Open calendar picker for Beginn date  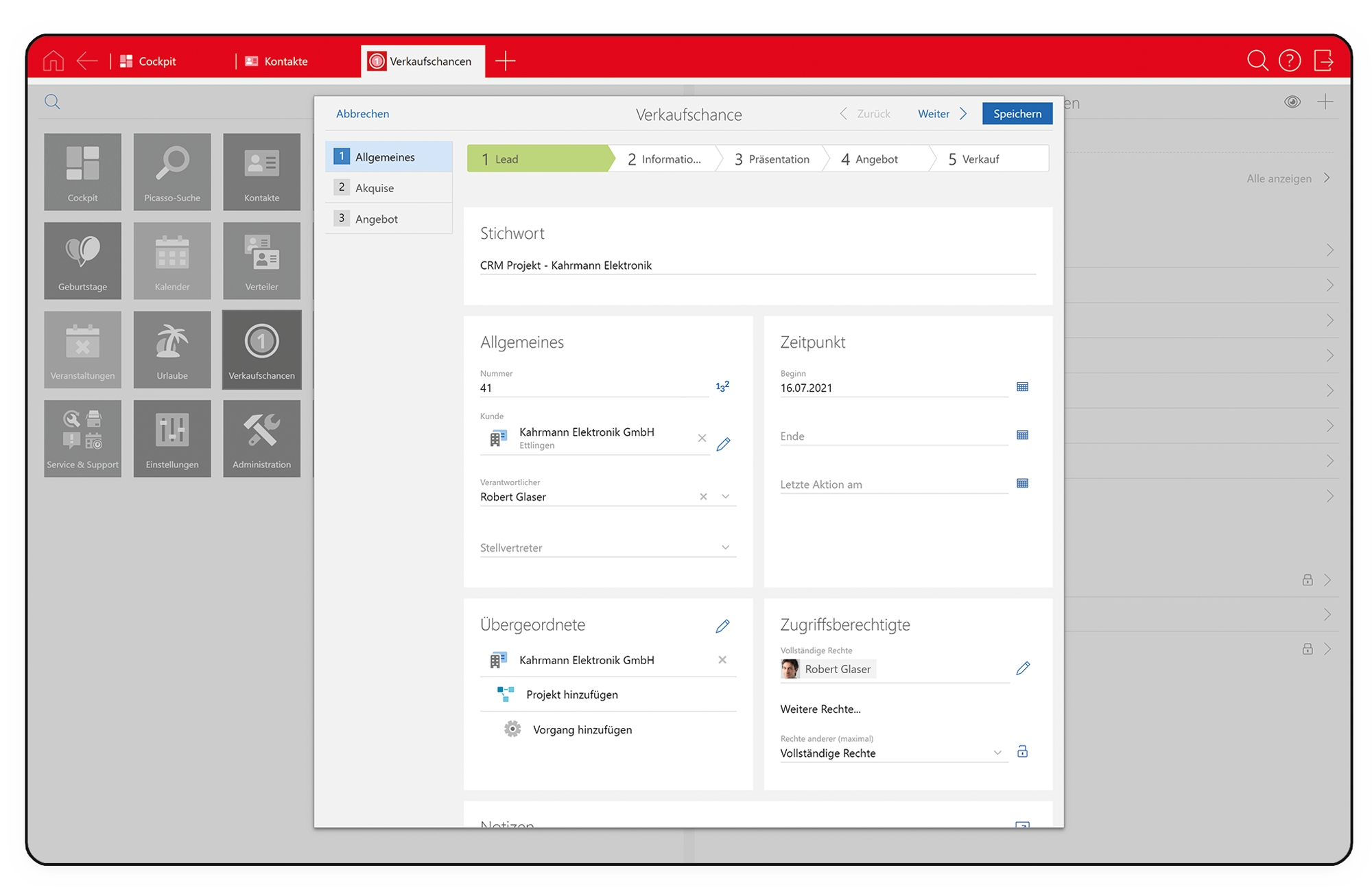pyautogui.click(x=1022, y=387)
